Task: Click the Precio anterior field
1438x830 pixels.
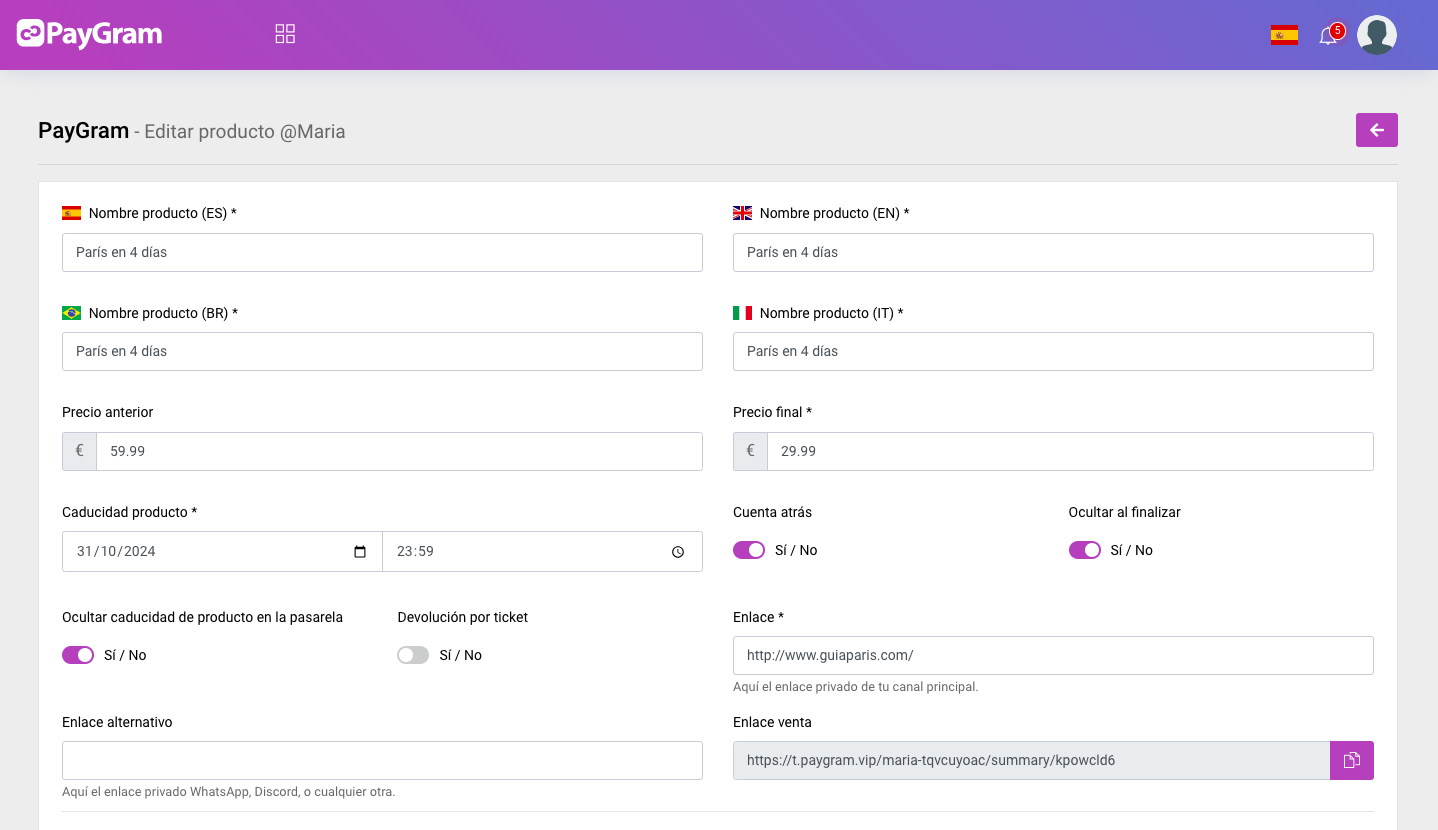Action: [x=399, y=451]
